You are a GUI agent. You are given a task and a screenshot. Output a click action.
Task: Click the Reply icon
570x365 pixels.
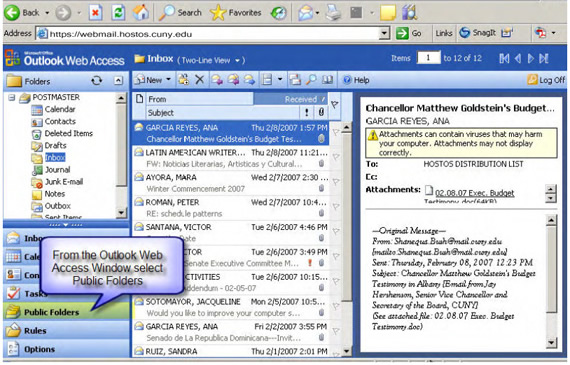pyautogui.click(x=217, y=80)
